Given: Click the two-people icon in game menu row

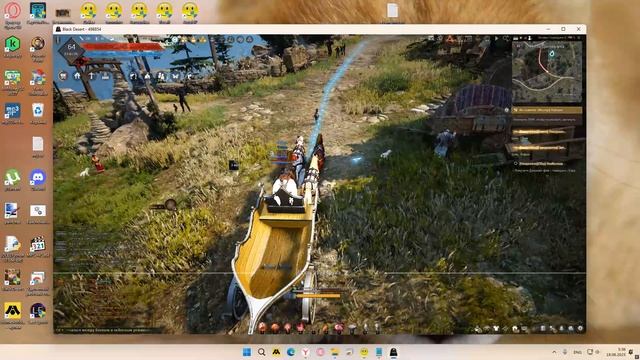Looking at the screenshot, I should pos(162,76).
